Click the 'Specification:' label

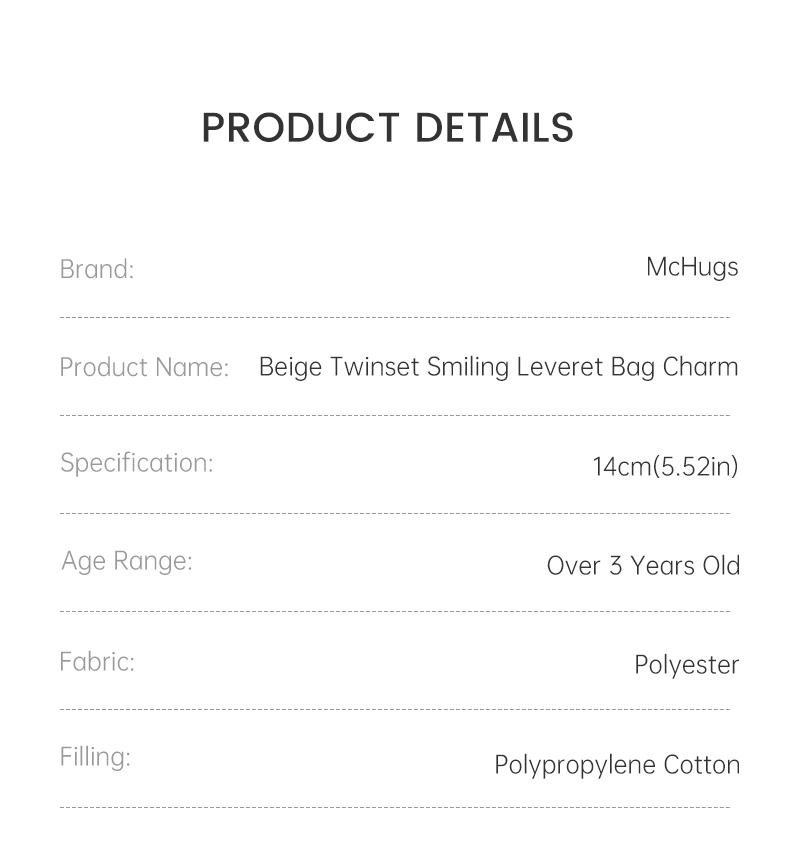[x=137, y=463]
